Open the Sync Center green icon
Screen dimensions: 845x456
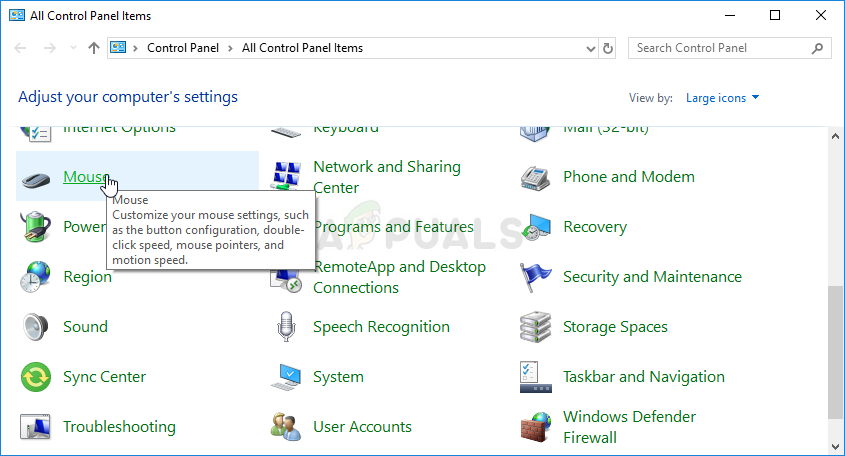pyautogui.click(x=36, y=377)
